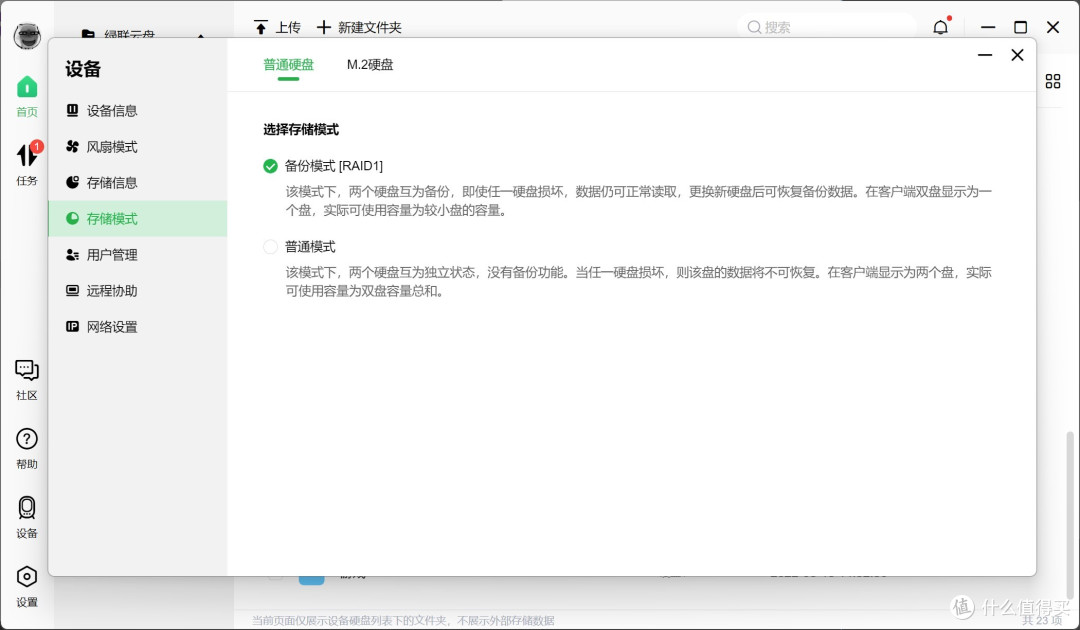Open 设备信息 in device panel
This screenshot has width=1080, height=630.
pyautogui.click(x=138, y=111)
